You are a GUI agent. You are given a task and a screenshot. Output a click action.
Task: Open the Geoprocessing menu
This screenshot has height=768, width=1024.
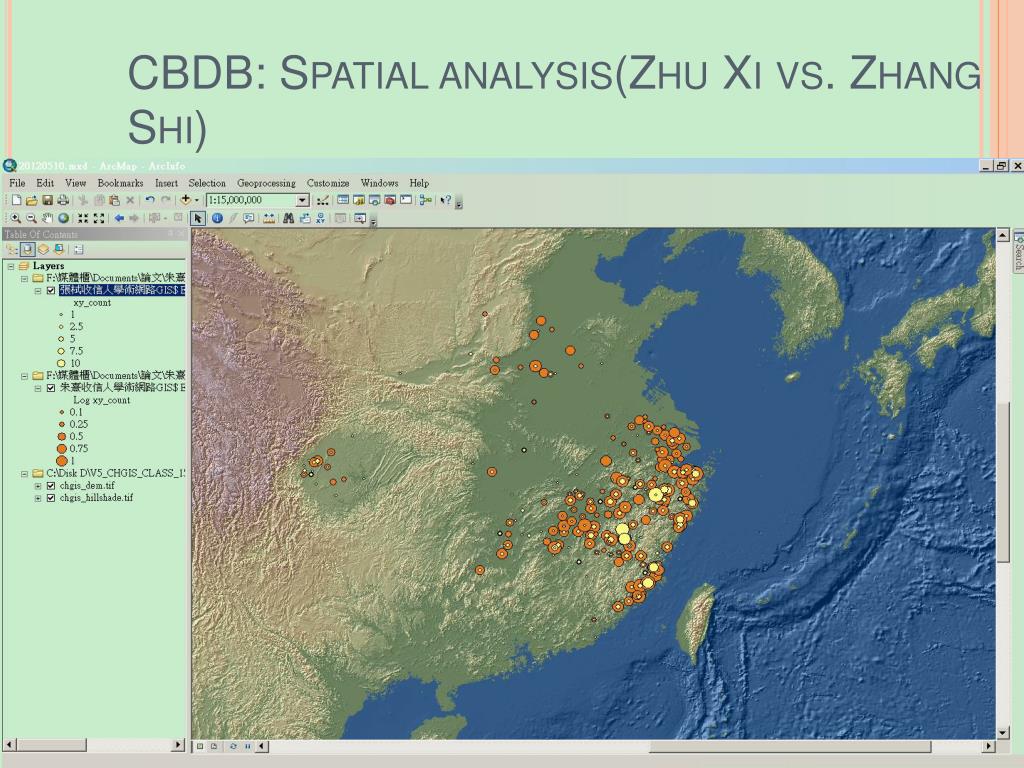[266, 183]
